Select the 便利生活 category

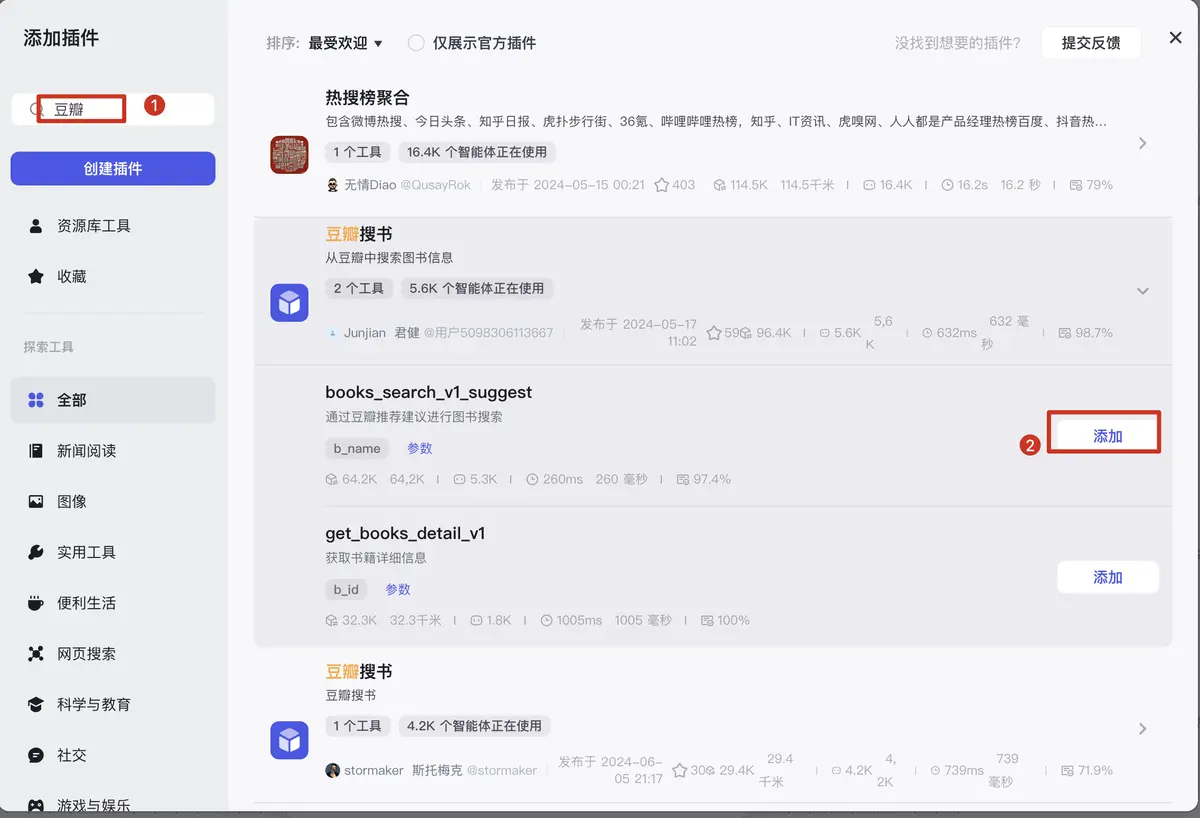click(113, 603)
